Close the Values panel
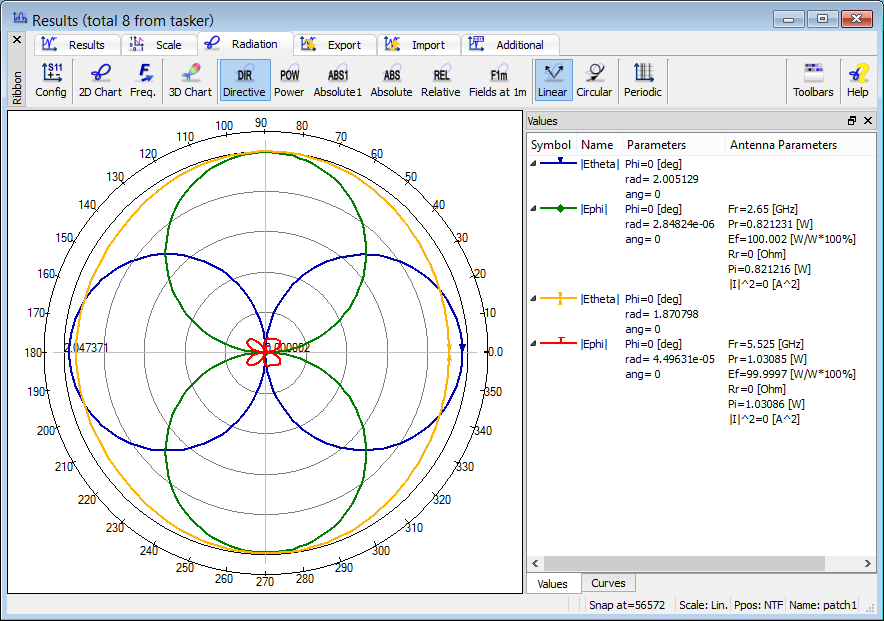The height and width of the screenshot is (621, 884). point(868,120)
